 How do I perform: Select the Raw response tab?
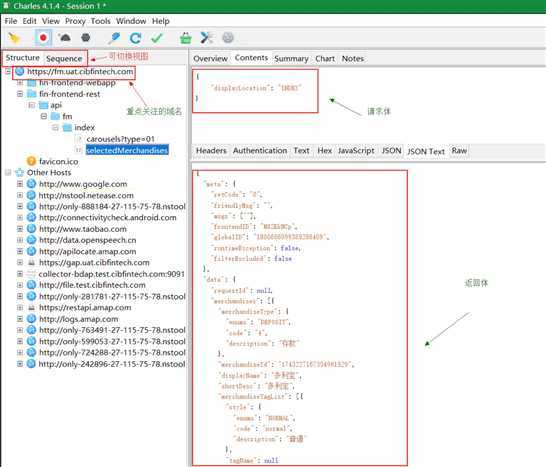[459, 151]
